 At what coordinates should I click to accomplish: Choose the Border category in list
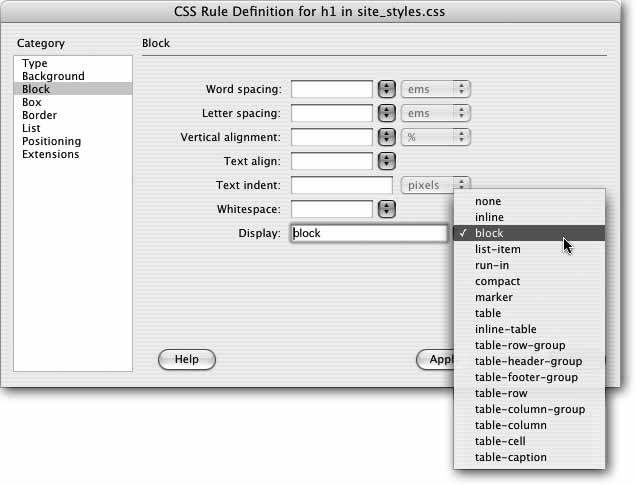point(40,115)
